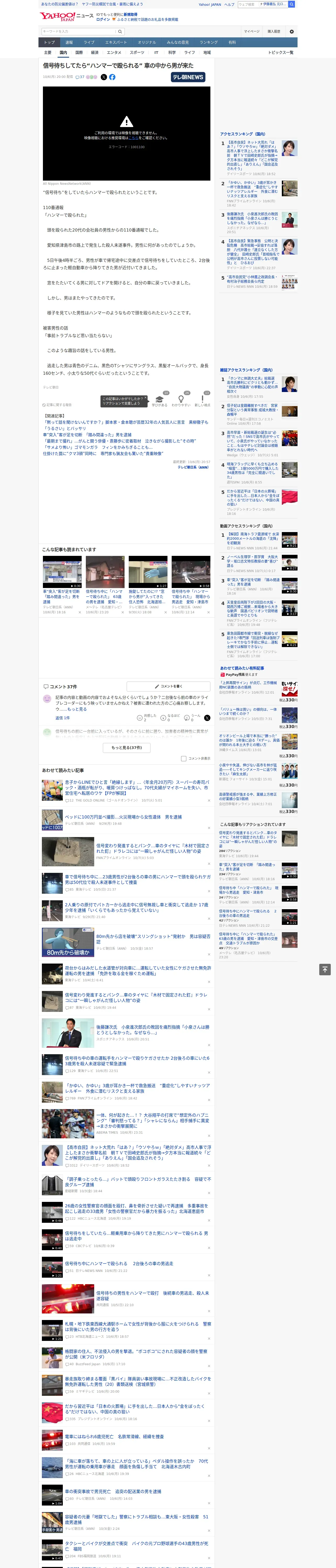Viewport: 336px width, 1568px height.
Task: Share first comment on X
Action: pyautogui.click(x=207, y=718)
